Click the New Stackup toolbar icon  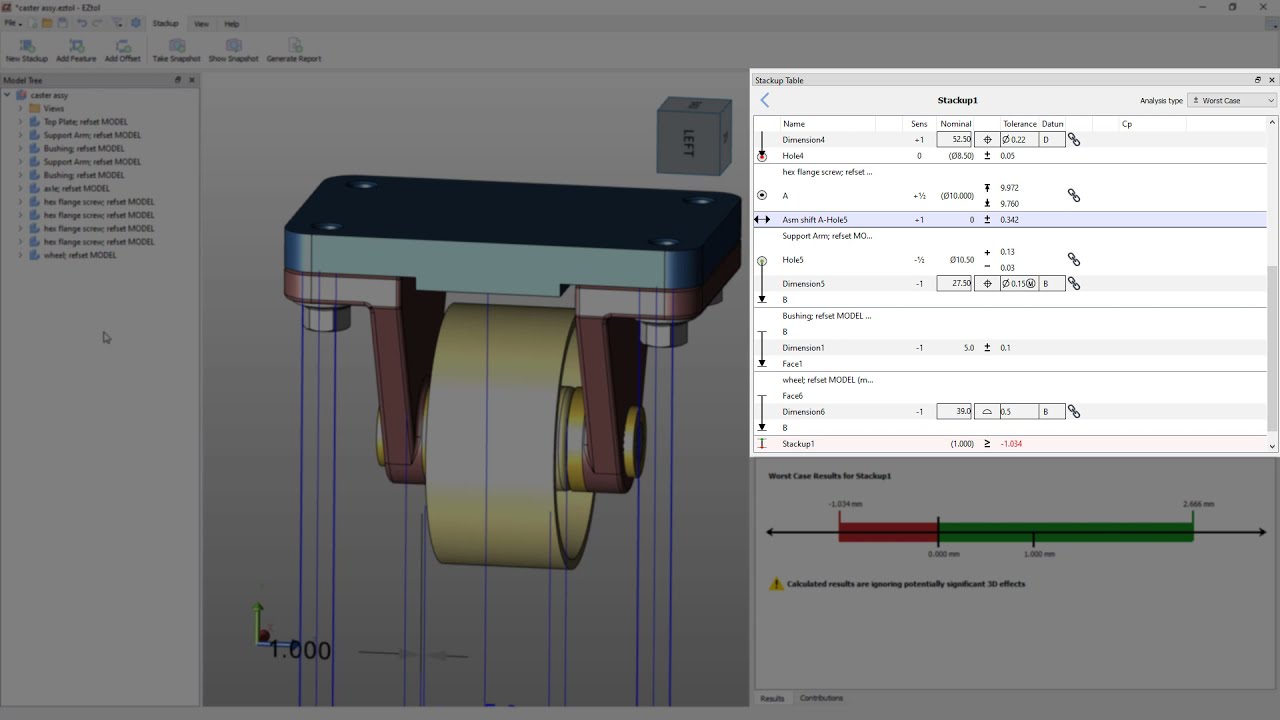pyautogui.click(x=26, y=47)
